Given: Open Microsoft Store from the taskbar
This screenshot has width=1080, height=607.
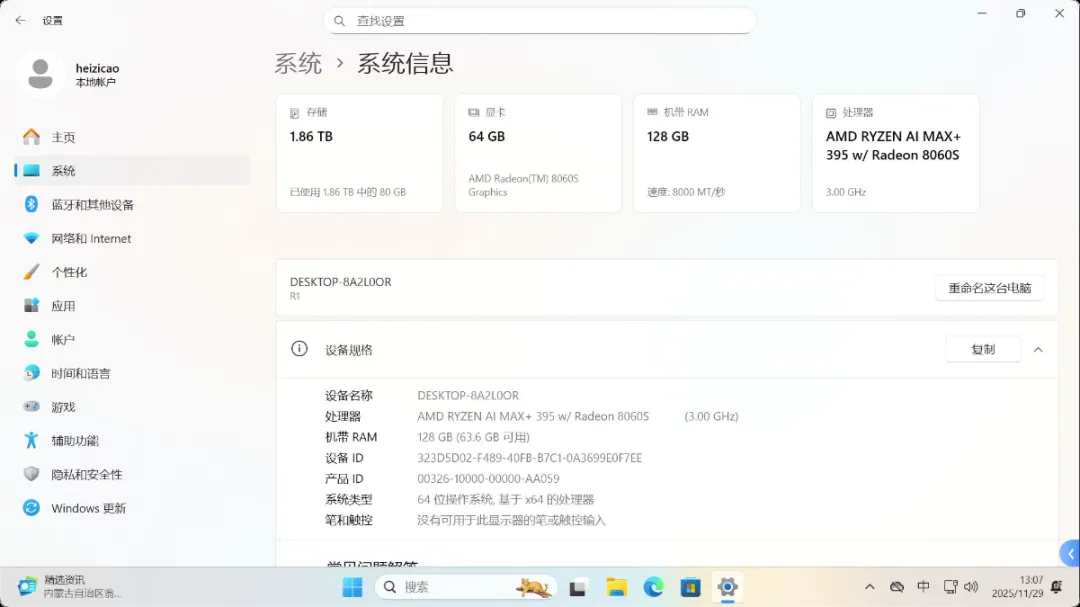Looking at the screenshot, I should [690, 587].
